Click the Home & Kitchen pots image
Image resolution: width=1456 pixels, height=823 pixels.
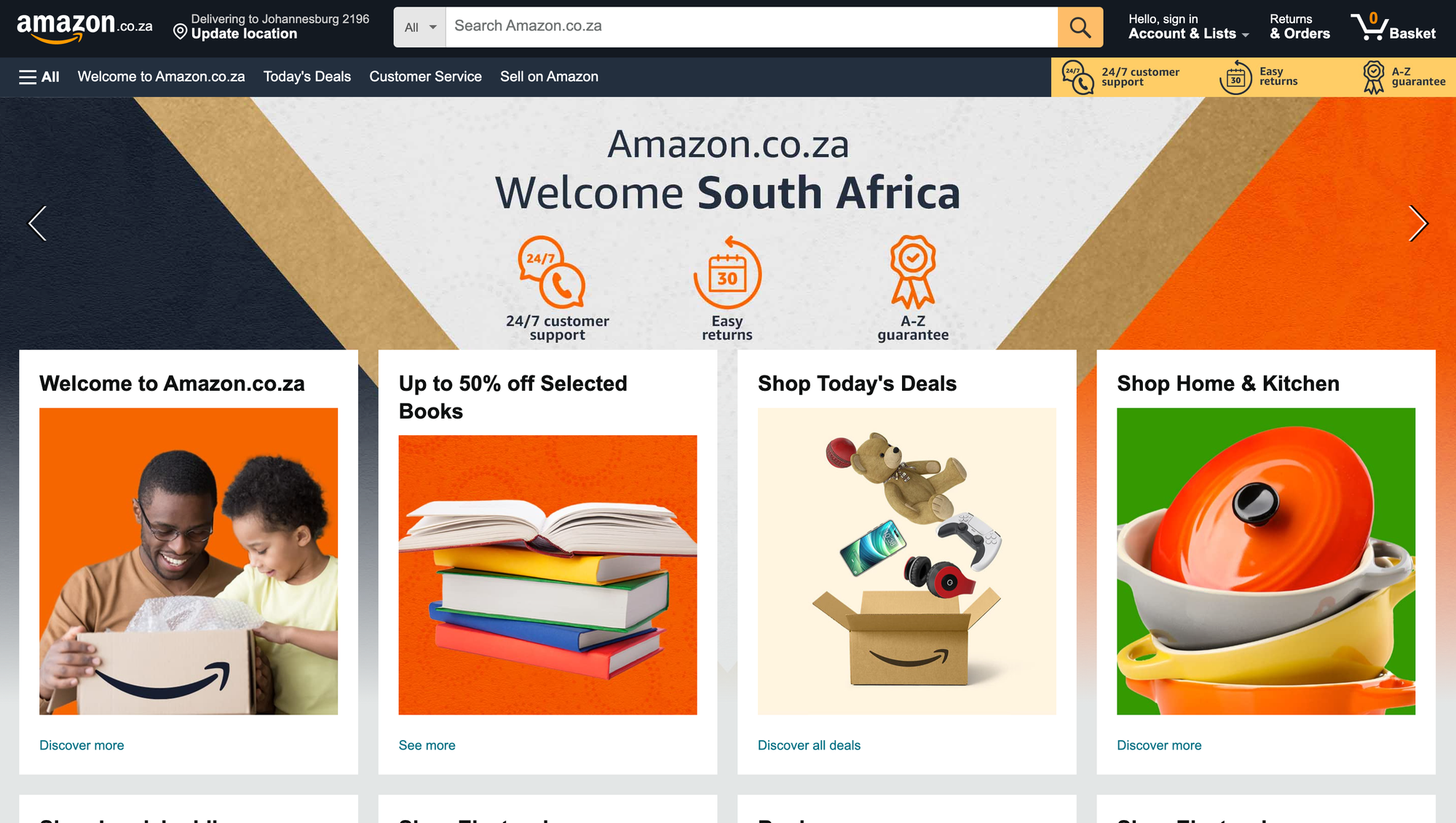pos(1266,561)
